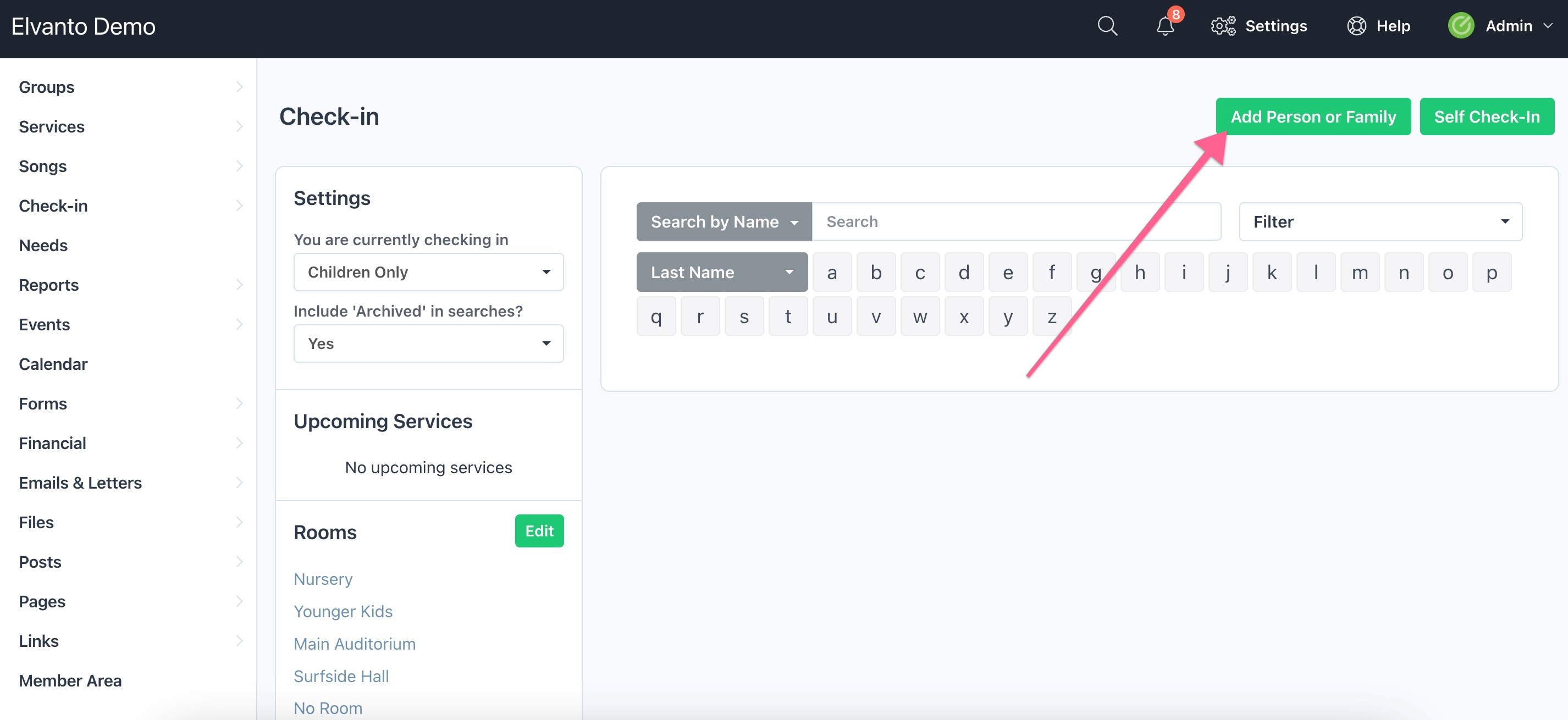Open the Filter dropdown

1380,221
